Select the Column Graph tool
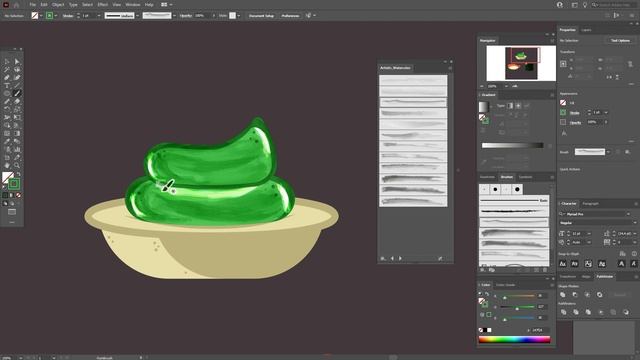 pos(17,149)
